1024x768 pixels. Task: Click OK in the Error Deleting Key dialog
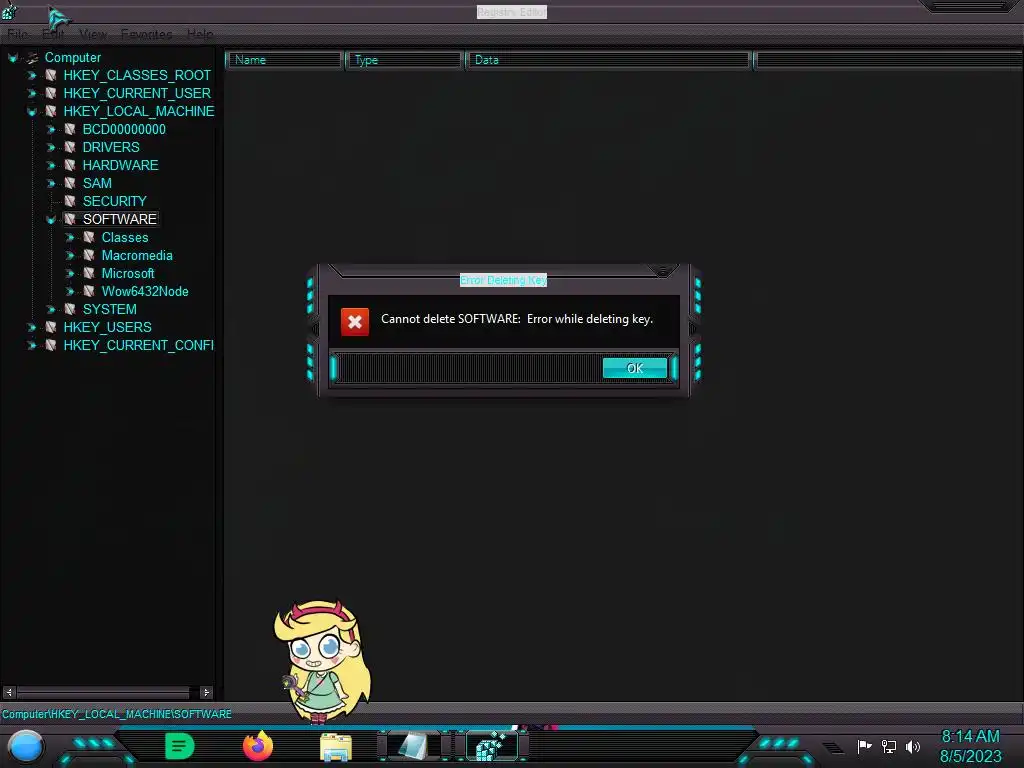635,368
